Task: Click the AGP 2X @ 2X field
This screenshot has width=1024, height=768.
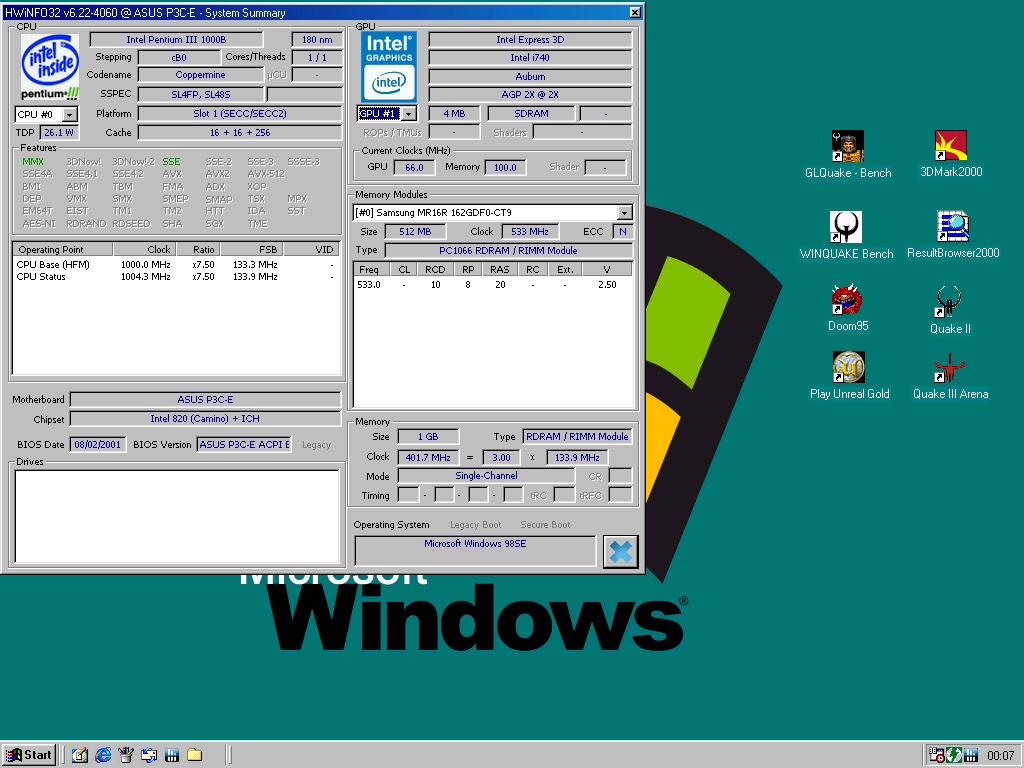Action: pos(530,95)
